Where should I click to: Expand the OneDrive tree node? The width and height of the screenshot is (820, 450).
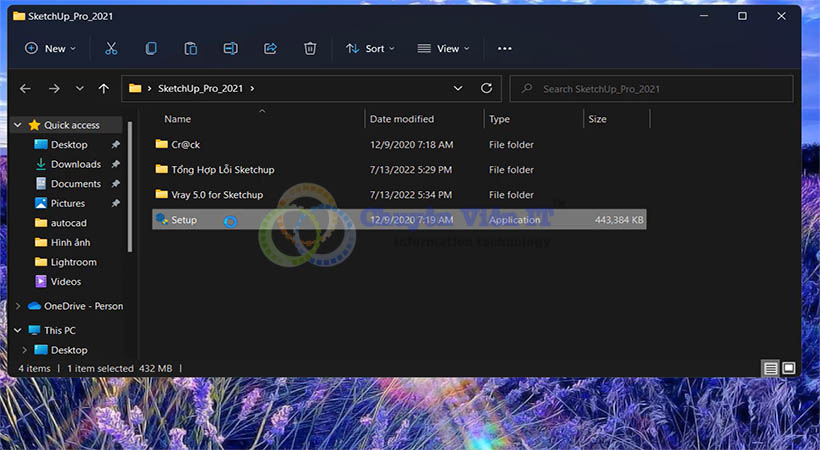pos(18,306)
